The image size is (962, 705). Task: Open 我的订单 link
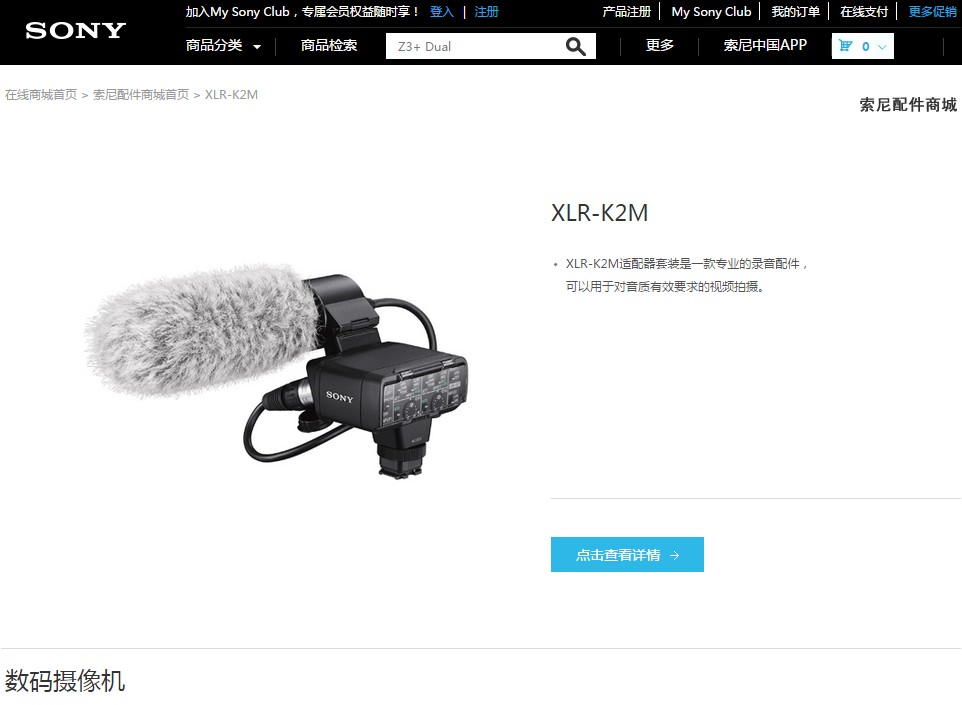coord(796,12)
